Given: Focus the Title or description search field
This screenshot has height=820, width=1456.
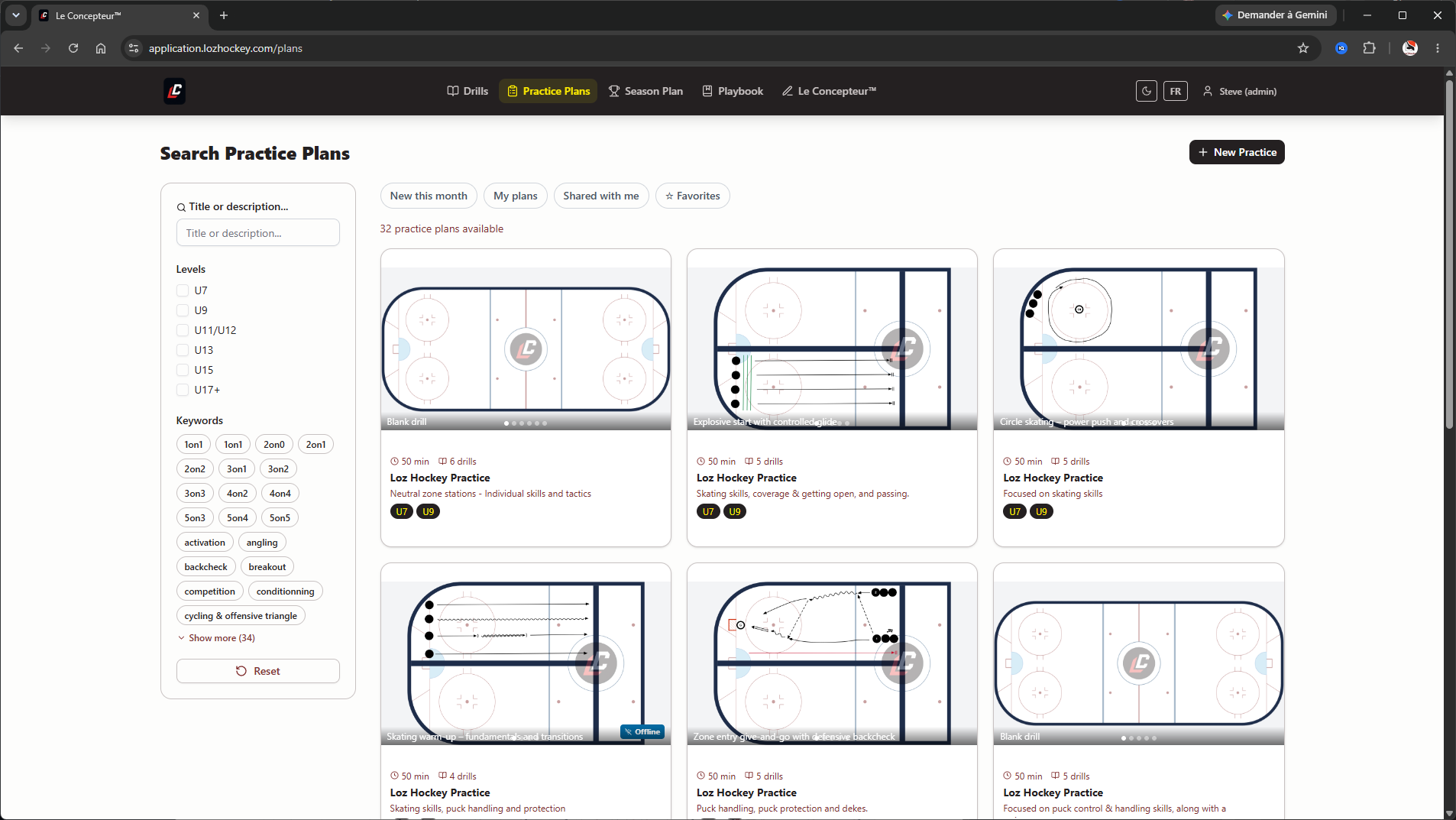Looking at the screenshot, I should [x=258, y=233].
